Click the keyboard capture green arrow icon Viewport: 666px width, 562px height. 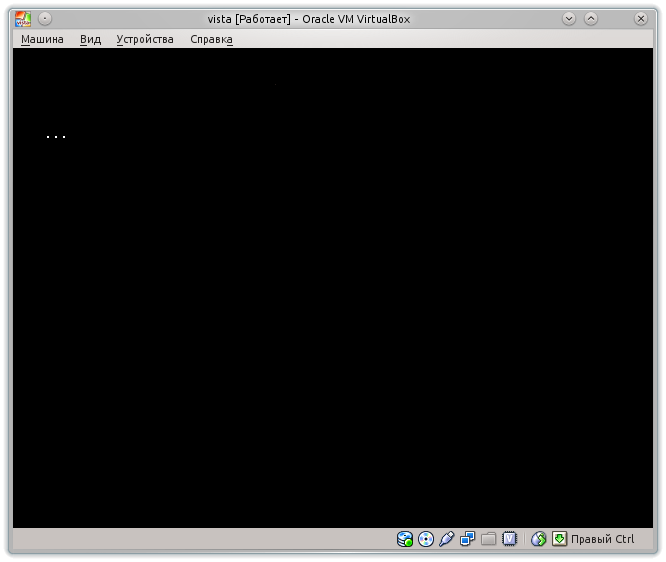tap(559, 539)
